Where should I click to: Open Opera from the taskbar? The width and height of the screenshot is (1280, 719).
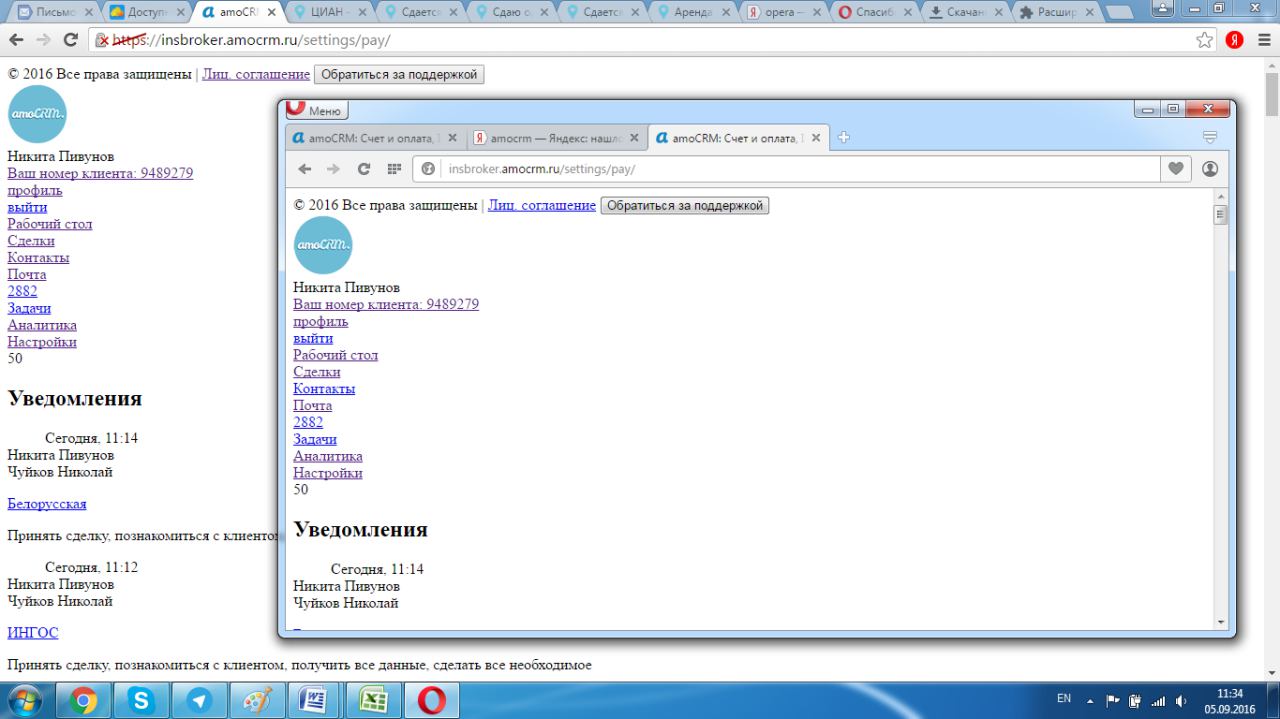431,701
